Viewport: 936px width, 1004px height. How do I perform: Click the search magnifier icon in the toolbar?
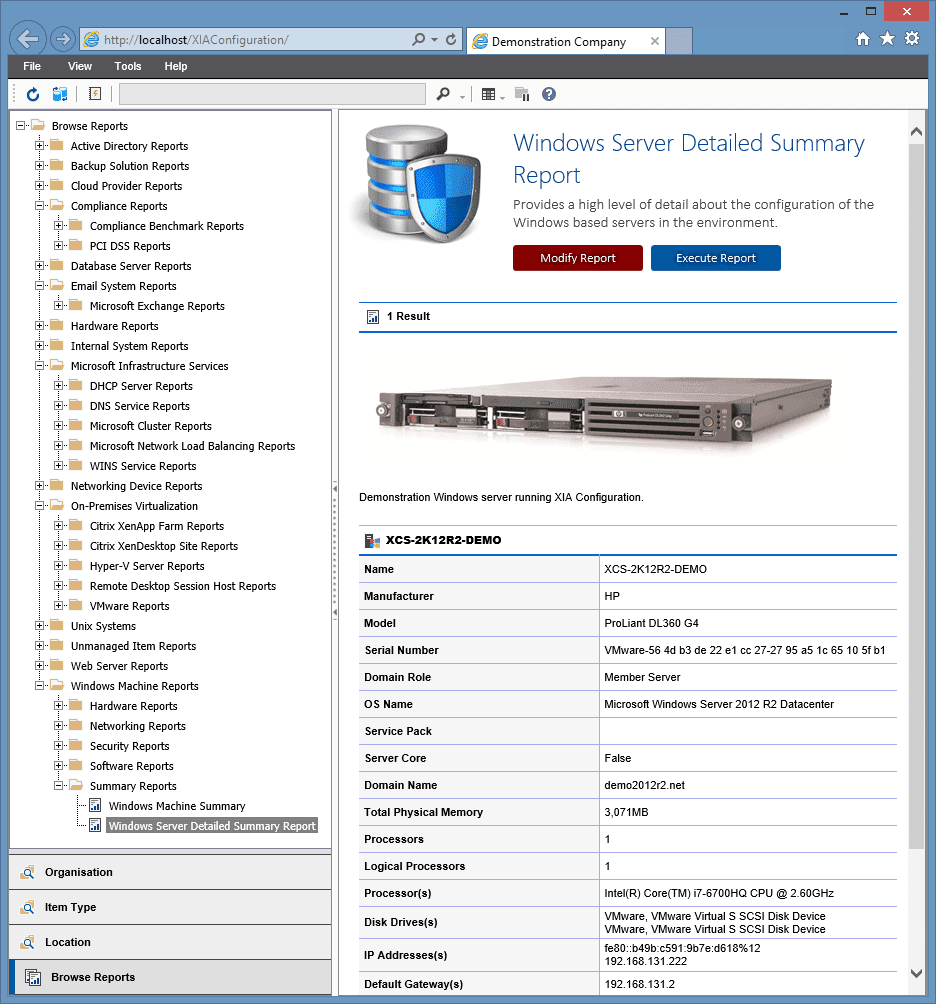443,94
